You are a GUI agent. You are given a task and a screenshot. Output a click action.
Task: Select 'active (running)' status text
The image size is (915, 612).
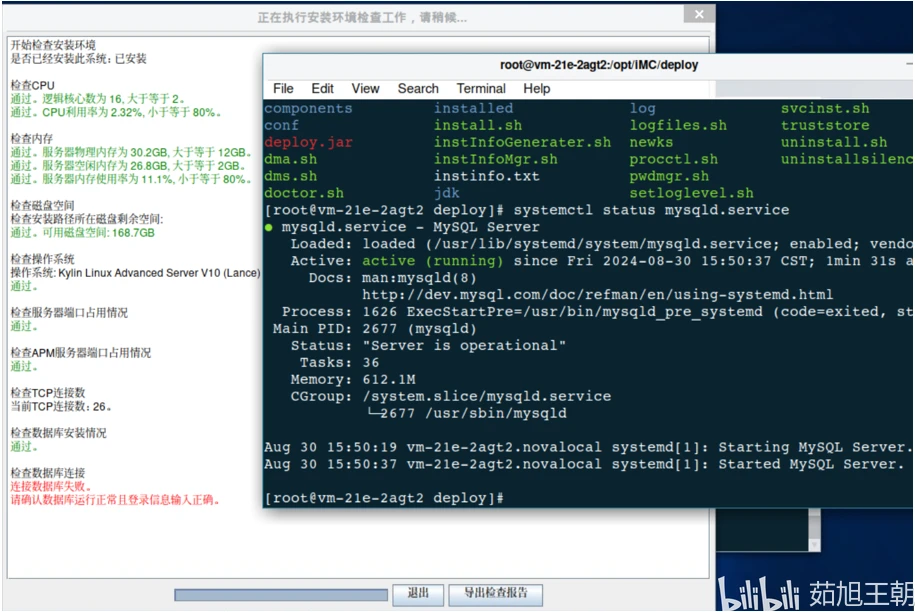coord(432,261)
